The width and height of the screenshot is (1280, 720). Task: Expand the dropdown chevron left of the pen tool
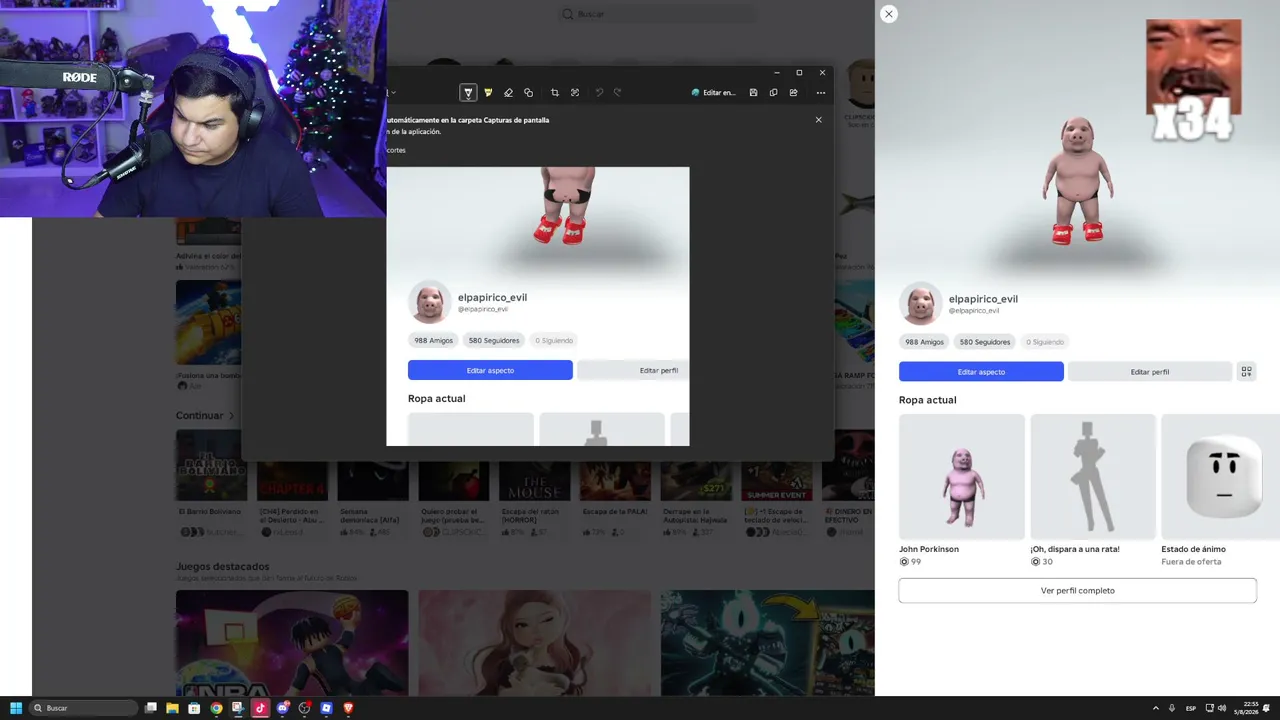tap(393, 93)
